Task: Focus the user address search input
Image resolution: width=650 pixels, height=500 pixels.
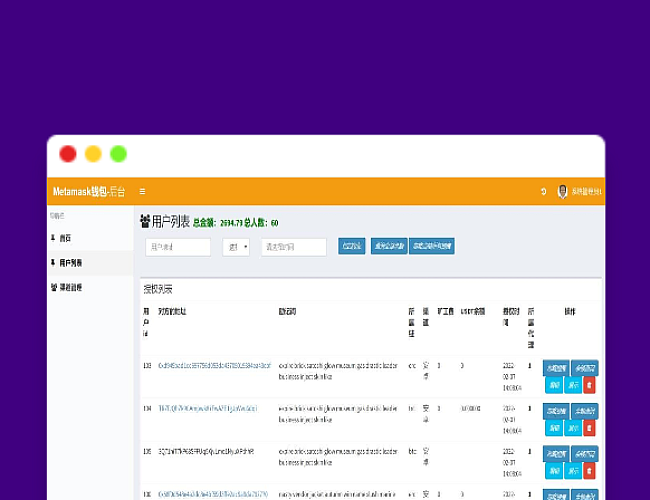Action: 178,247
